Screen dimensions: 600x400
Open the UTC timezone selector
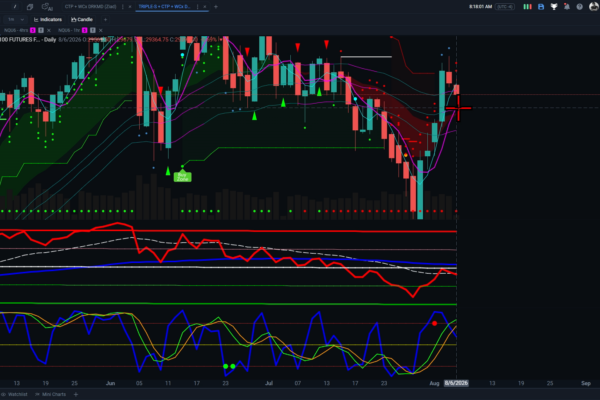[x=505, y=7]
